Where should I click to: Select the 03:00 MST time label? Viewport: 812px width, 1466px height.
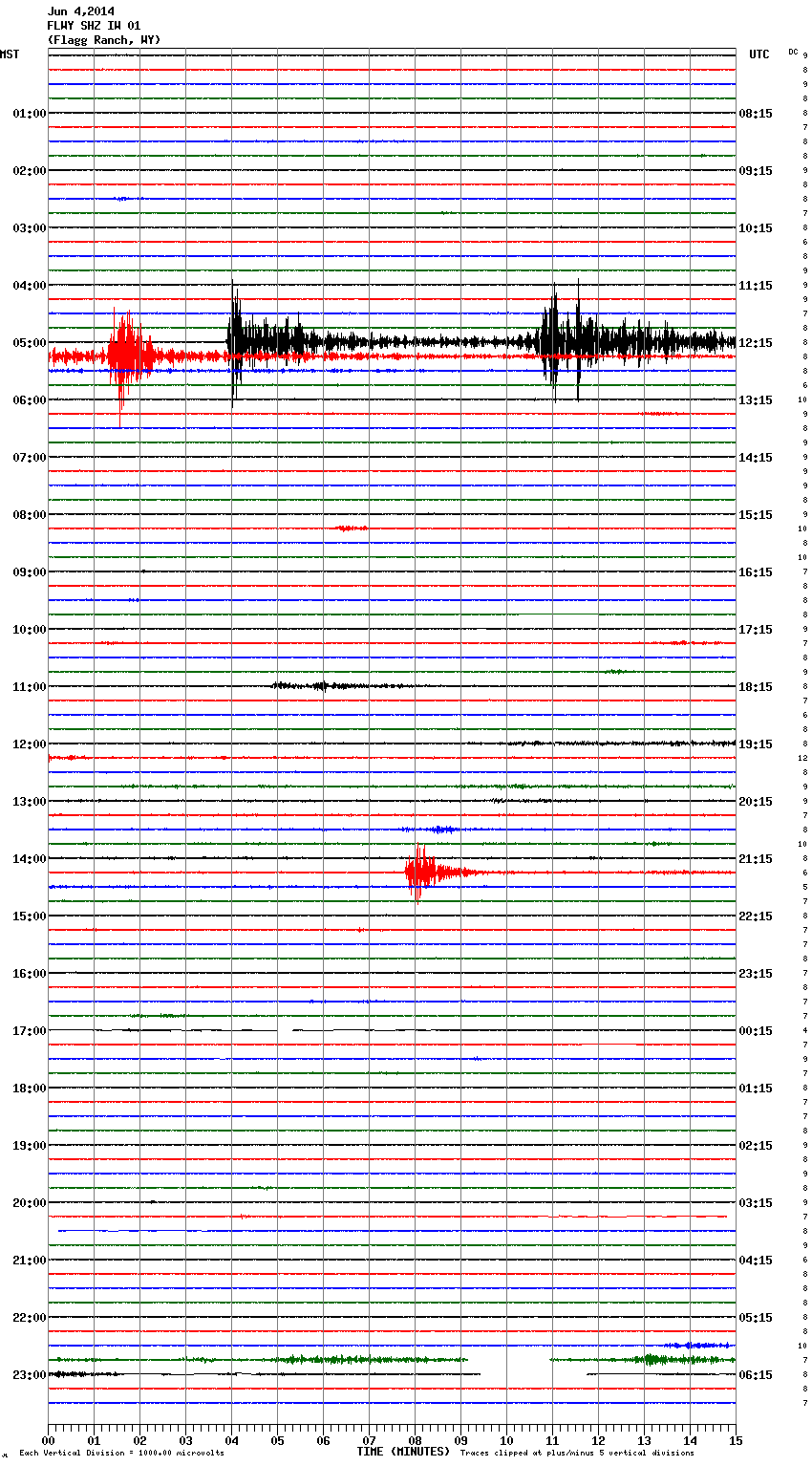(30, 228)
